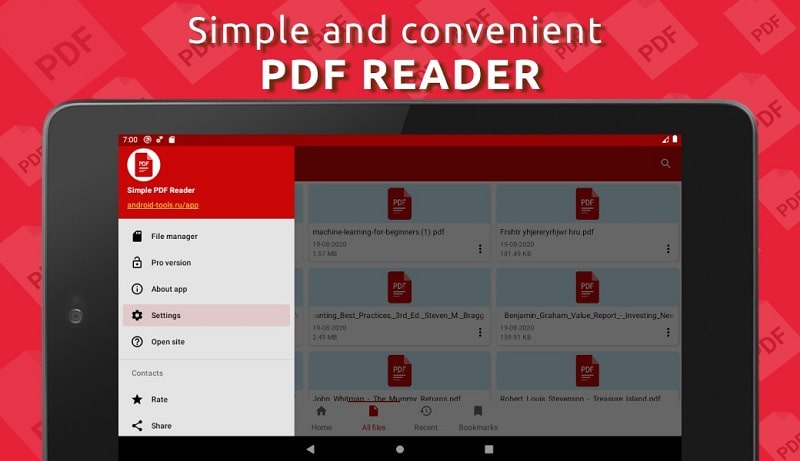
Task: Tap the Share icon in drawer
Action: point(137,425)
